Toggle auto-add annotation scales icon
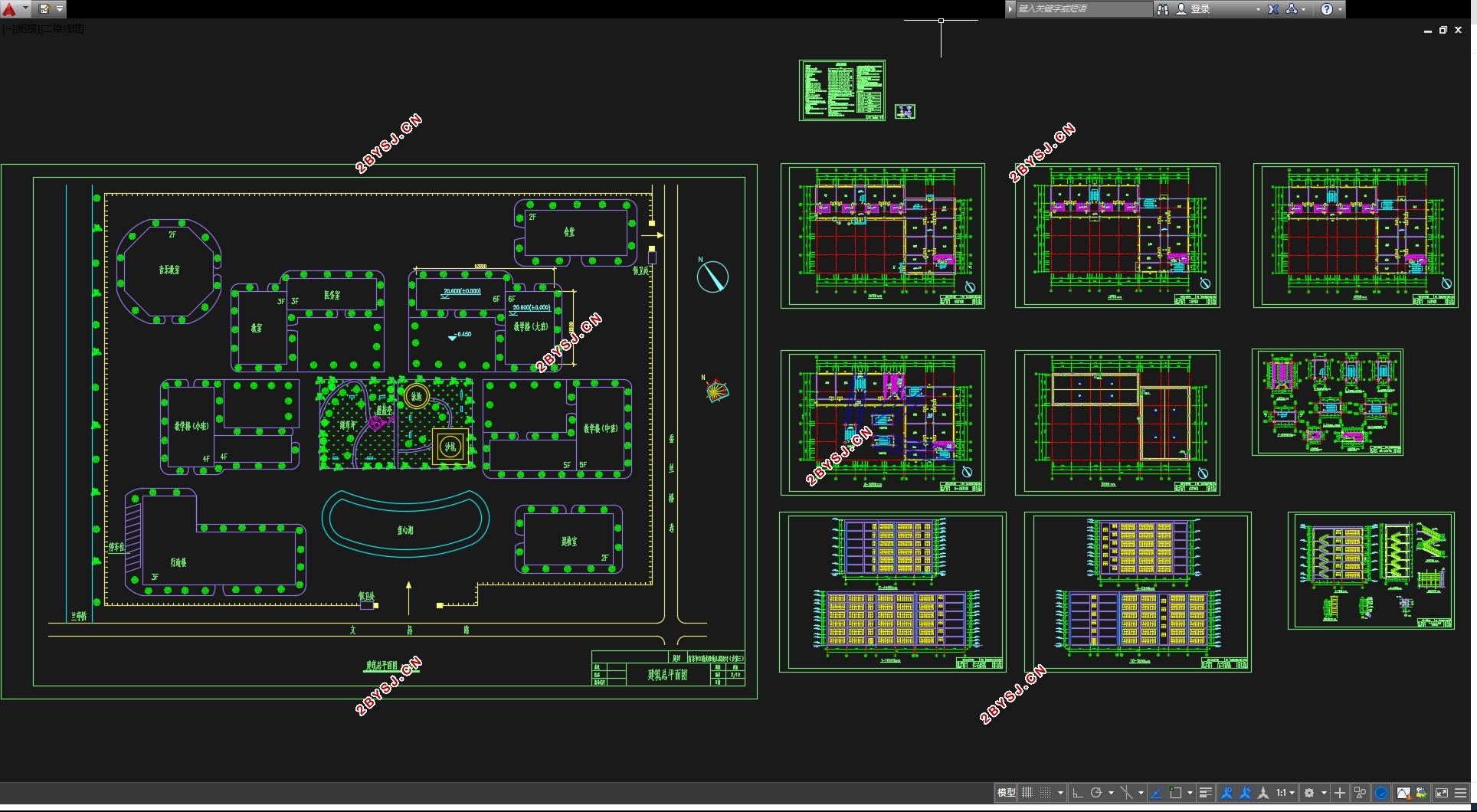 tap(1245, 793)
